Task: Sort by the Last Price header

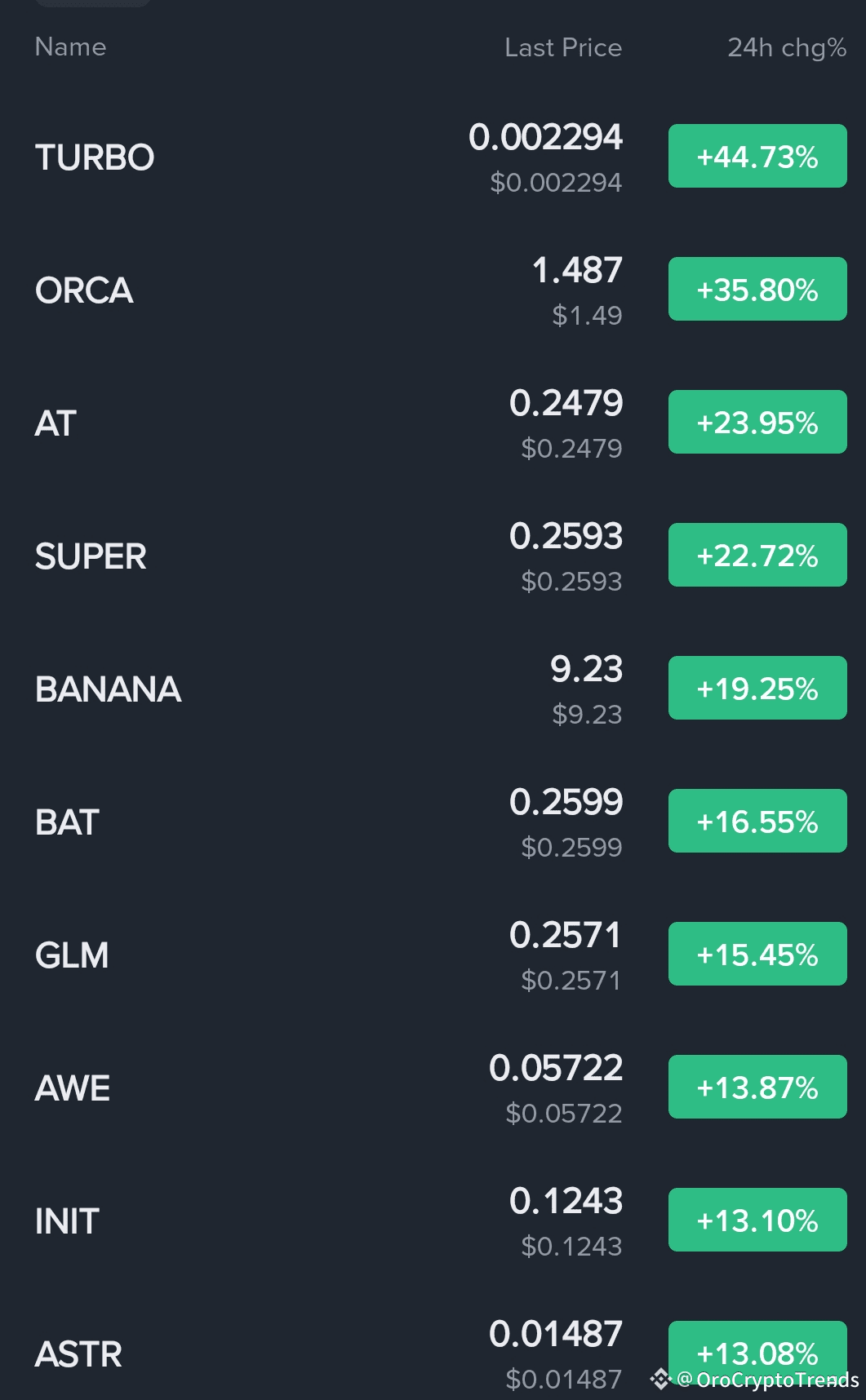Action: 562,48
